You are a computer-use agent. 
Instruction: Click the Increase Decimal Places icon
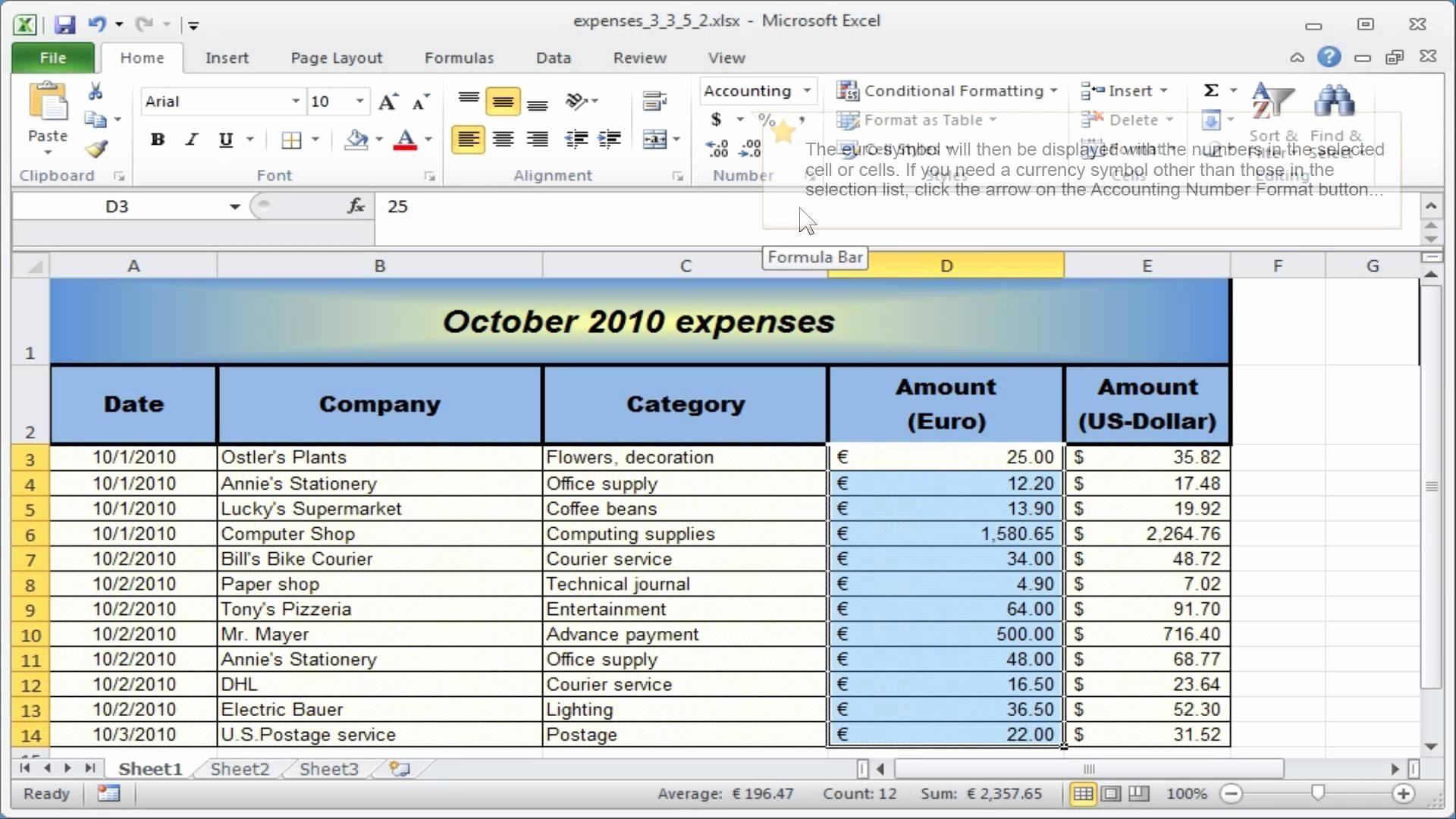point(717,150)
